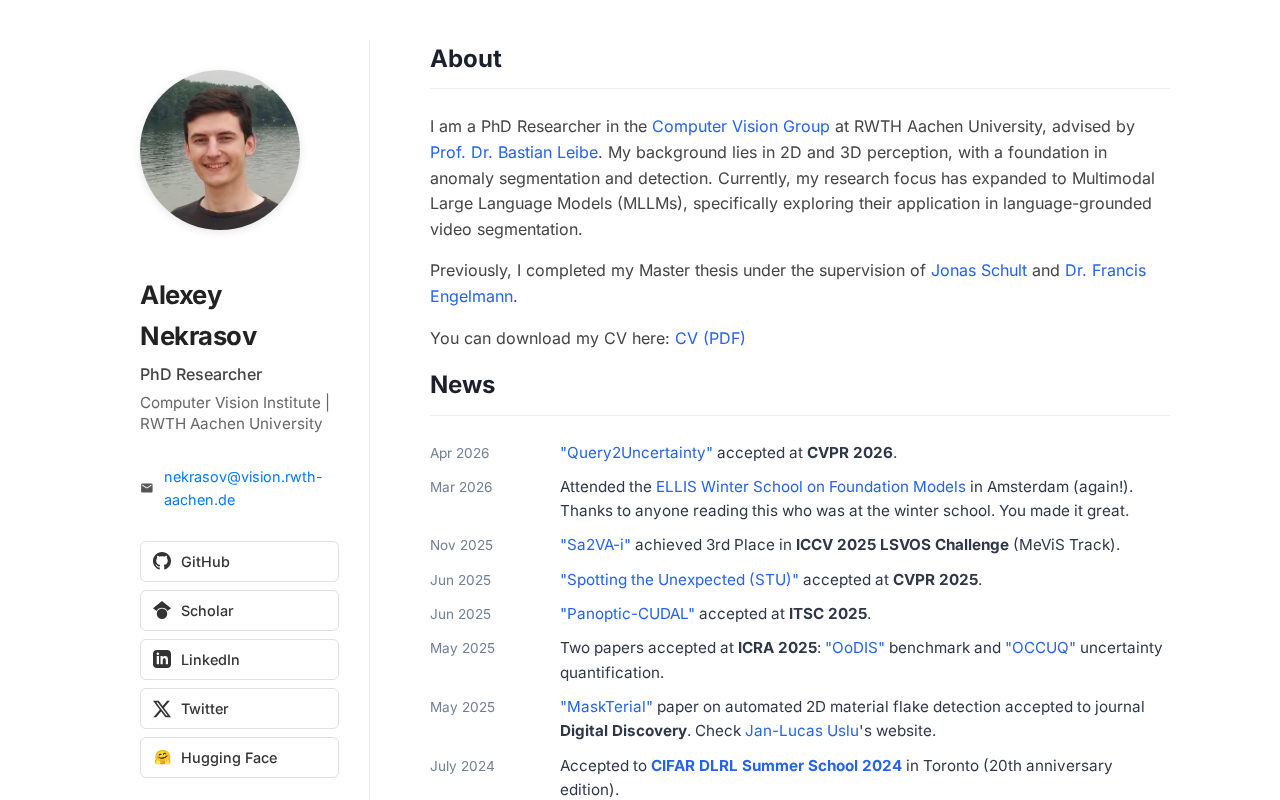Click the Scholar graduation cap icon

(x=162, y=610)
